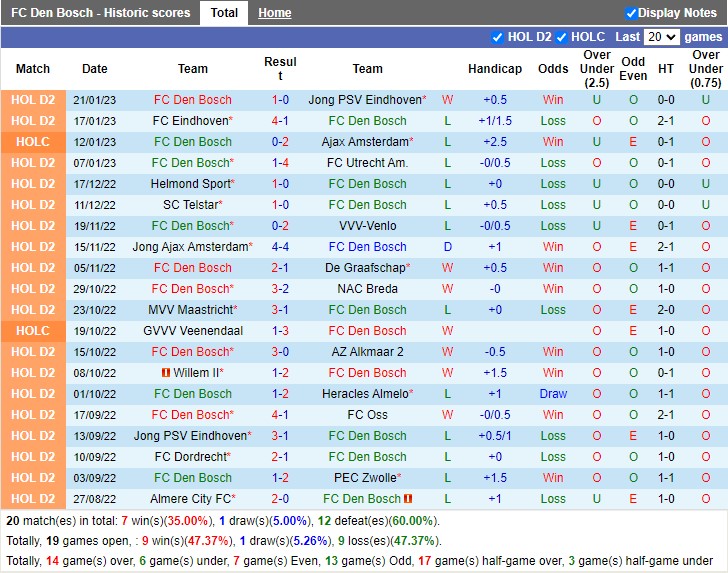Click Almere City FC team name
The height and width of the screenshot is (573, 728).
tap(191, 499)
